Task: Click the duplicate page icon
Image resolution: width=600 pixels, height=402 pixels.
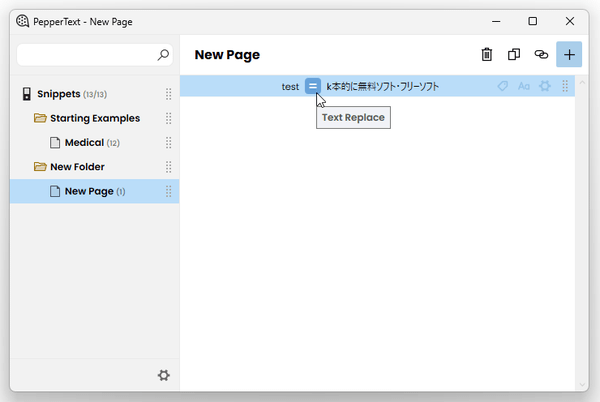Action: [514, 55]
